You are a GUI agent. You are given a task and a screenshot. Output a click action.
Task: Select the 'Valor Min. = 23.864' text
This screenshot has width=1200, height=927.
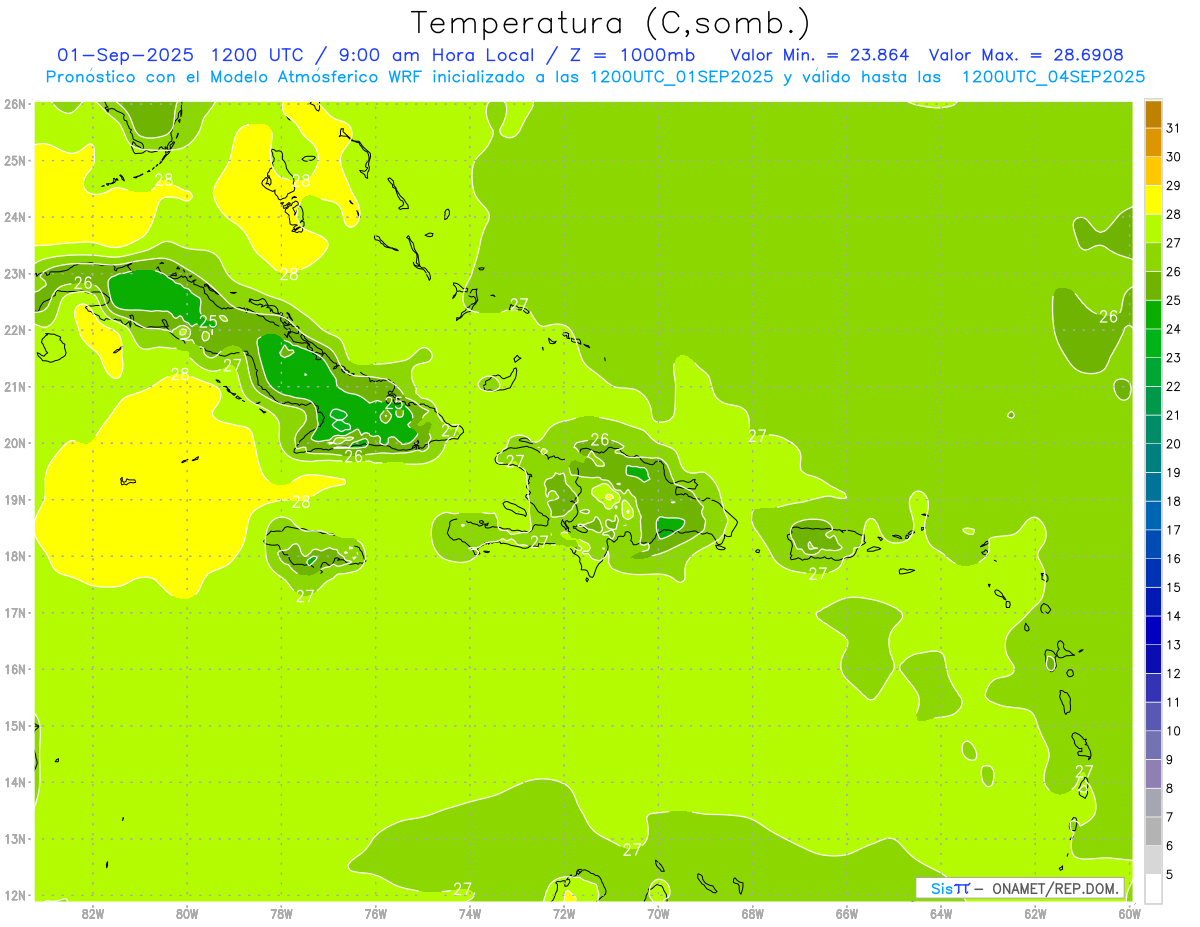pyautogui.click(x=819, y=55)
